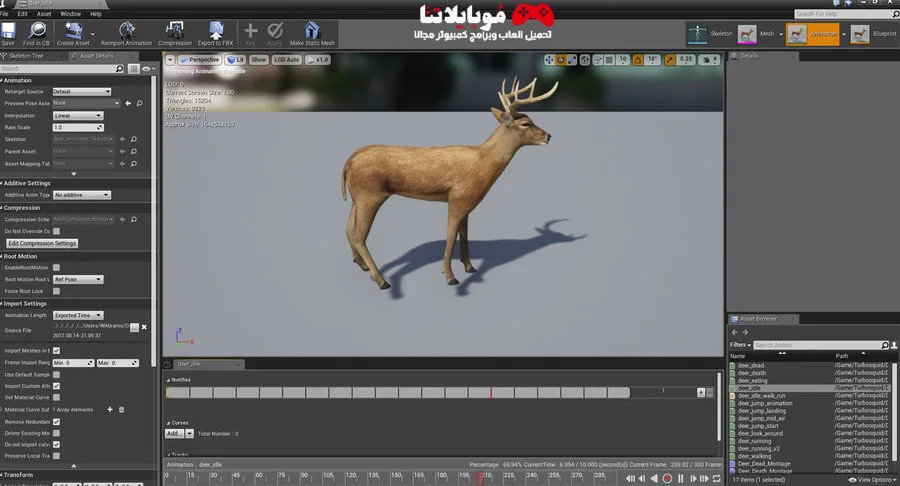Toggle the Force Root Lock checkbox

56,291
